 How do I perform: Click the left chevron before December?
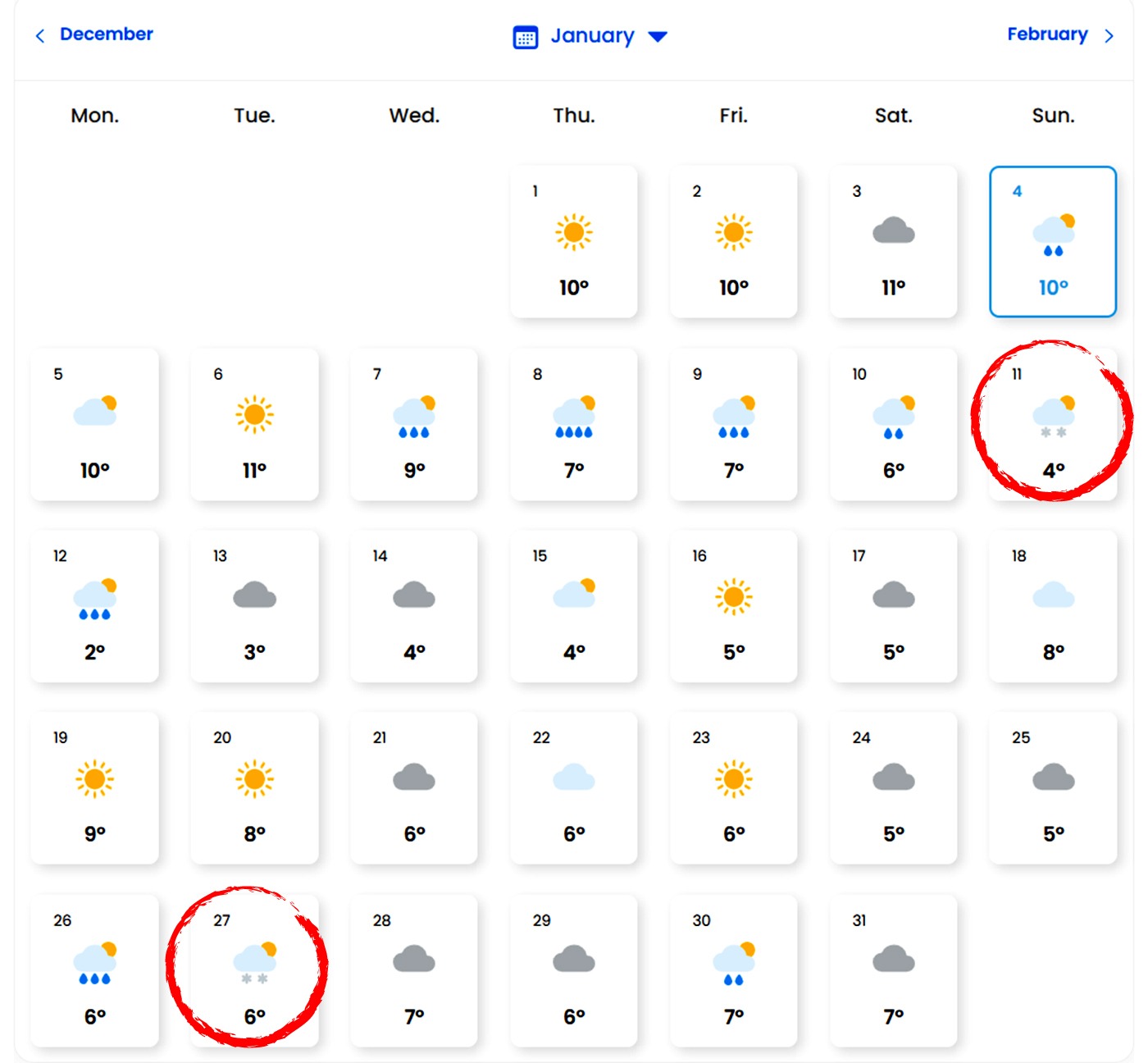pyautogui.click(x=40, y=36)
